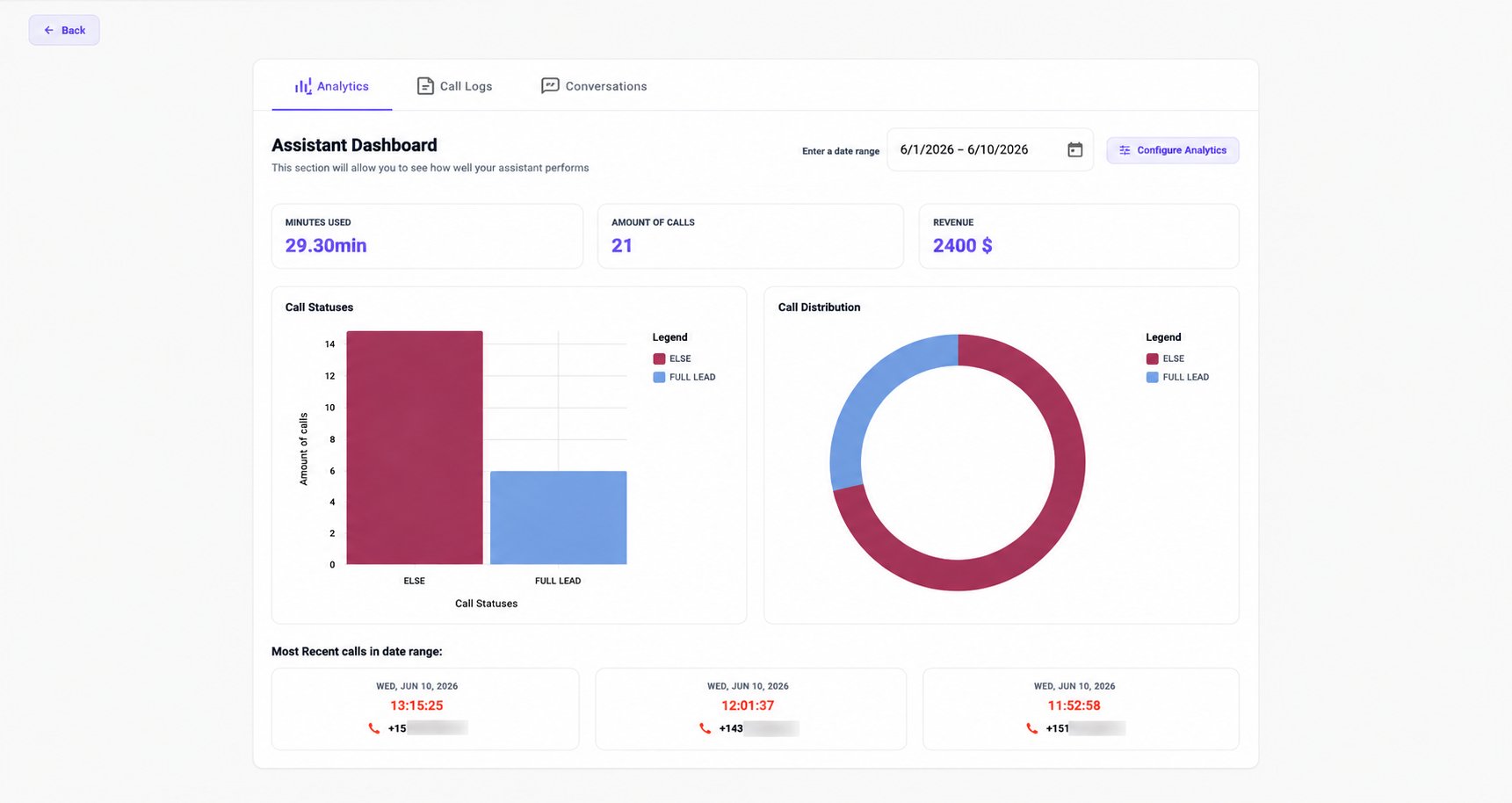1512x803 pixels.
Task: Click phone icon beside +15 number
Action: 374,728
